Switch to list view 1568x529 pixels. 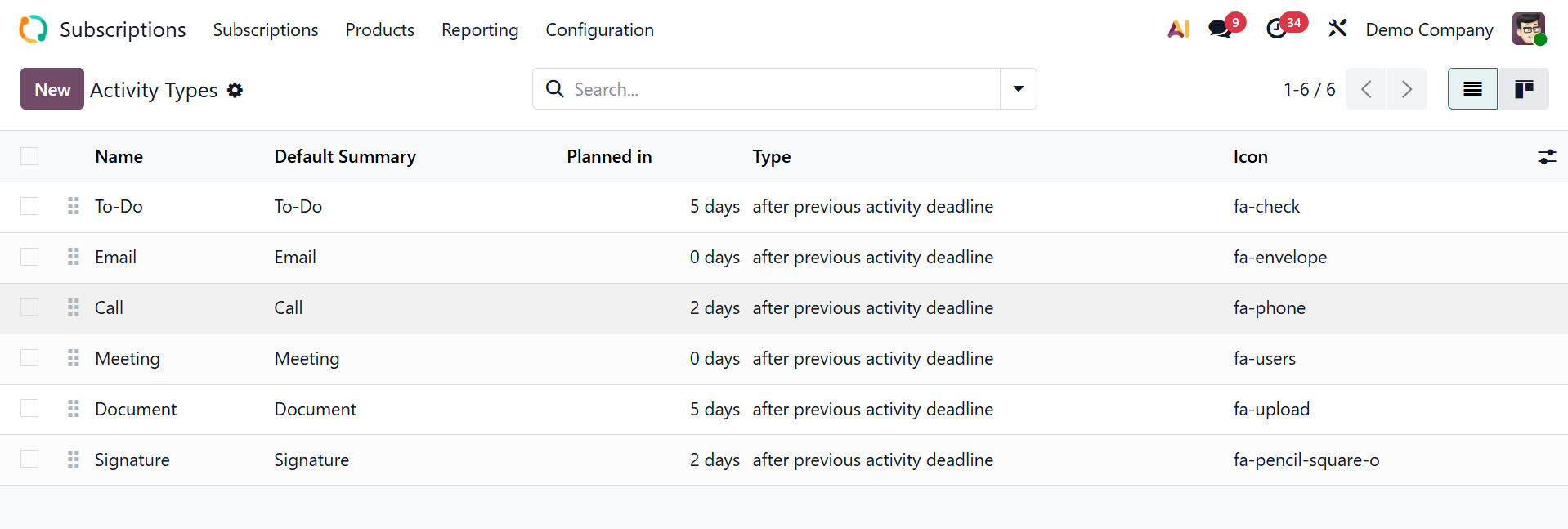1472,89
